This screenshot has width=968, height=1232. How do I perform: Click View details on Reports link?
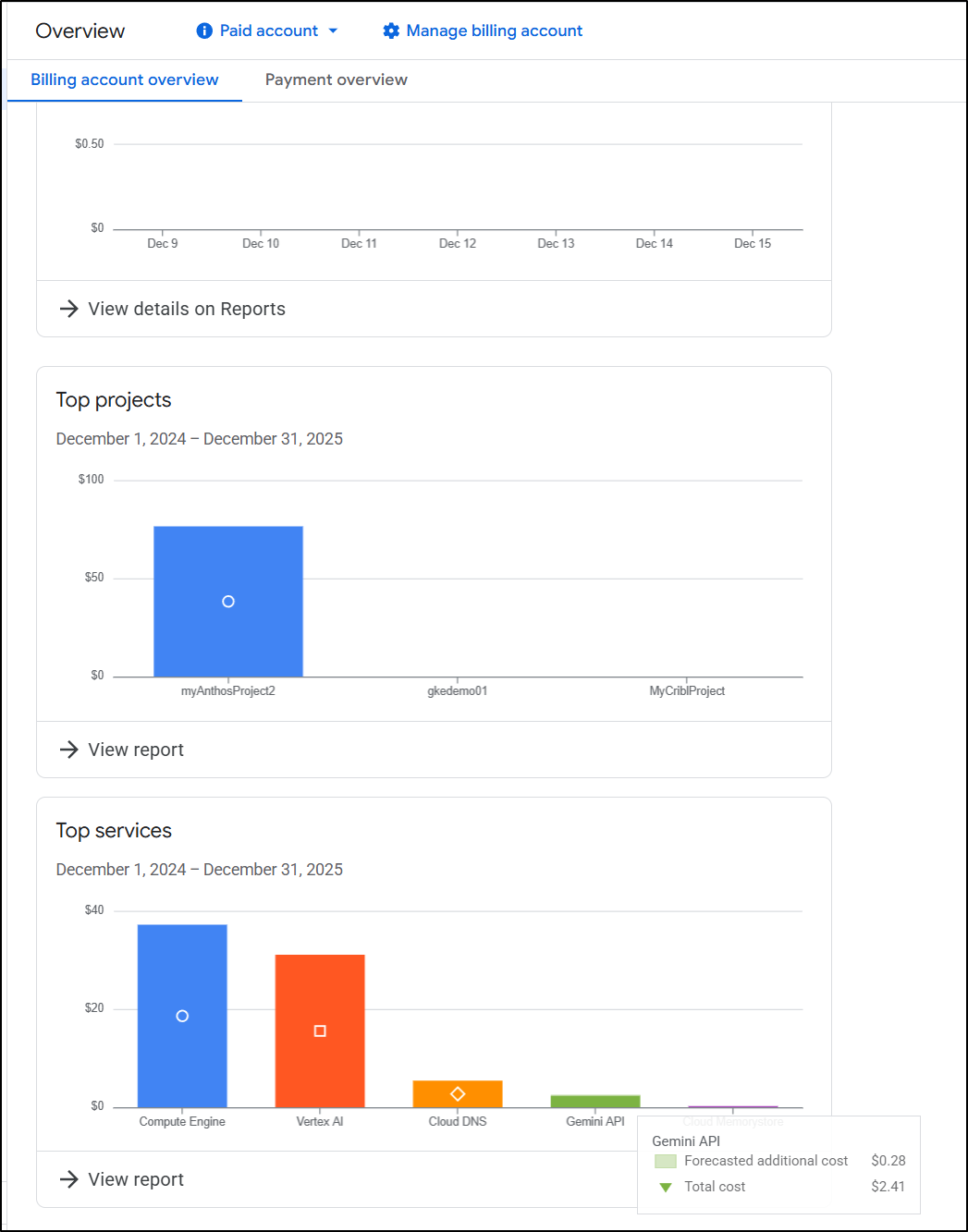tap(186, 309)
